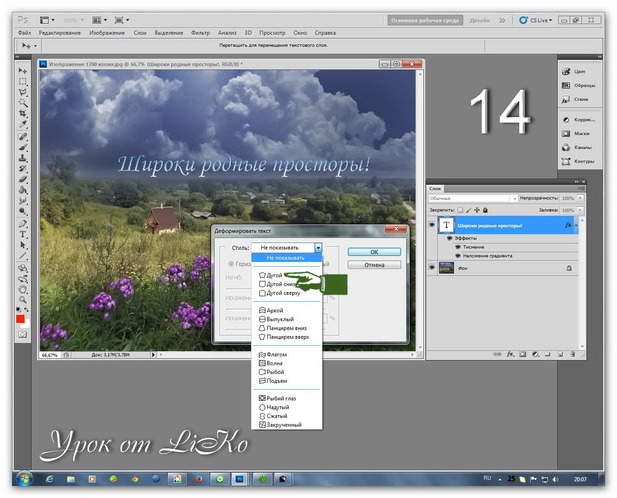Expand more workspaces chevron
The height and width of the screenshot is (498, 617).
(x=502, y=20)
